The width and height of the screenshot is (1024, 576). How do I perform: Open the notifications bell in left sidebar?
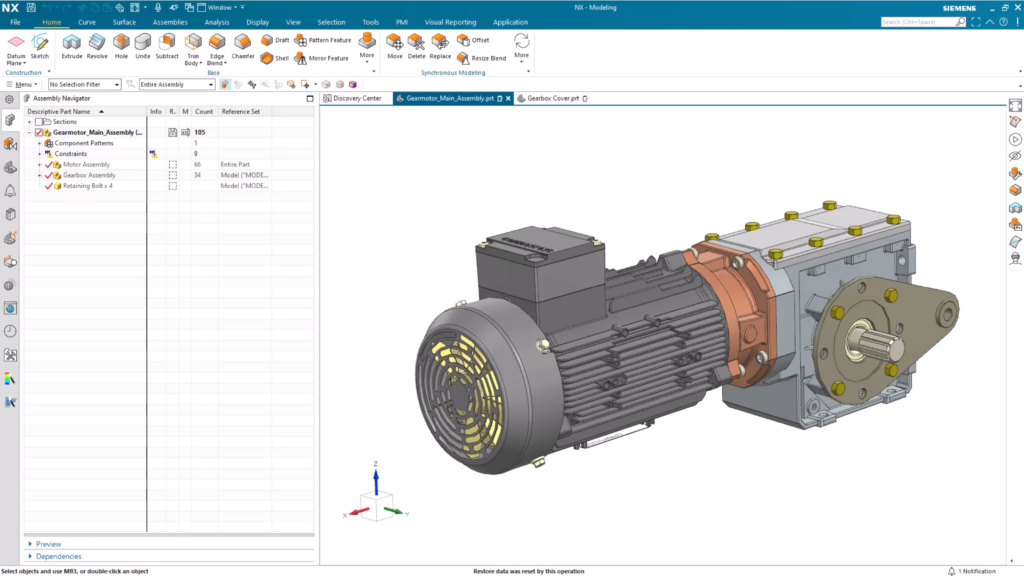pos(10,191)
